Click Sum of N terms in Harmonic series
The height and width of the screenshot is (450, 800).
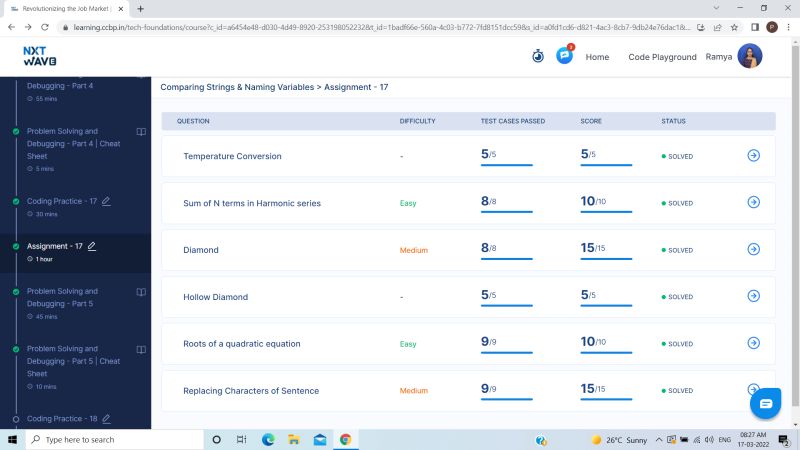pyautogui.click(x=252, y=203)
